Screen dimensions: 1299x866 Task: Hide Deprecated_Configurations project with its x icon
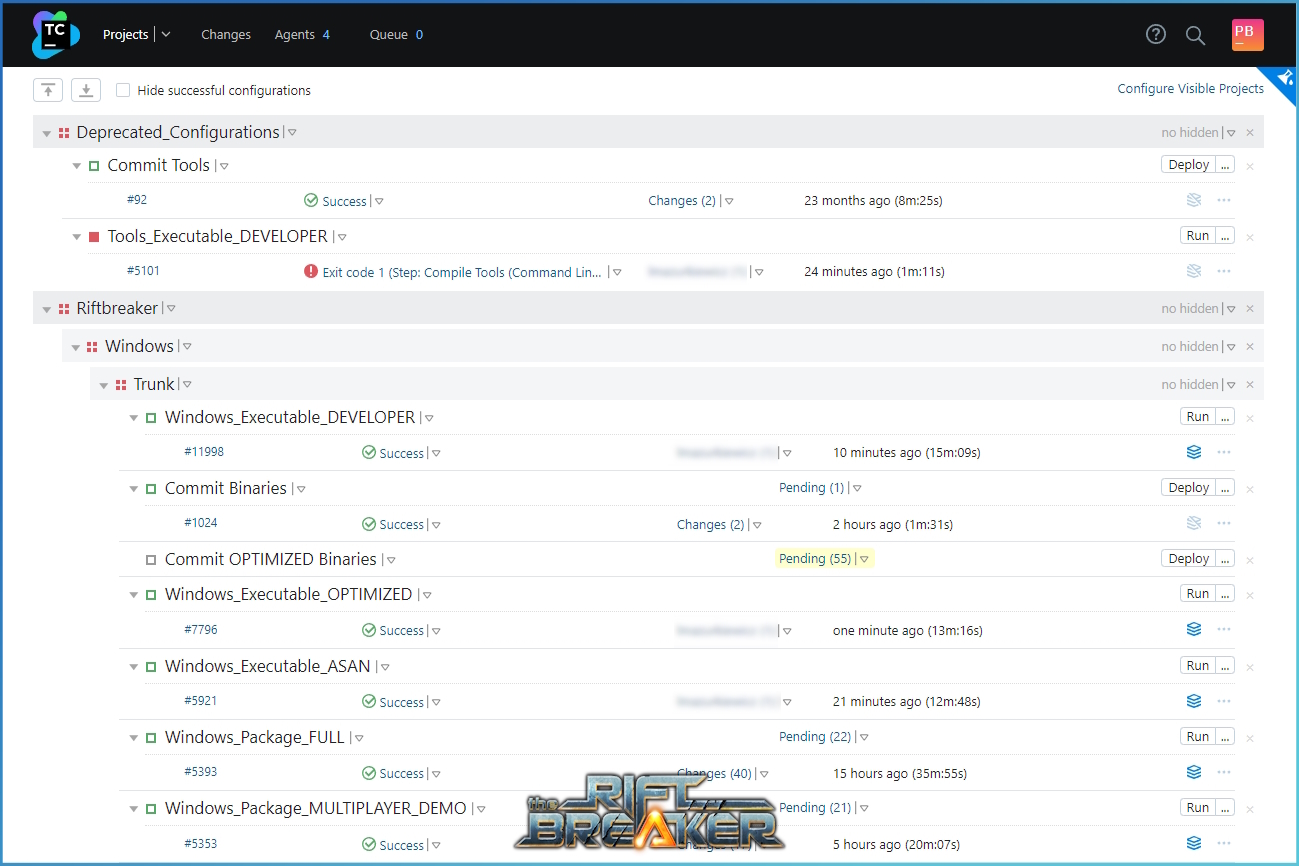point(1250,132)
